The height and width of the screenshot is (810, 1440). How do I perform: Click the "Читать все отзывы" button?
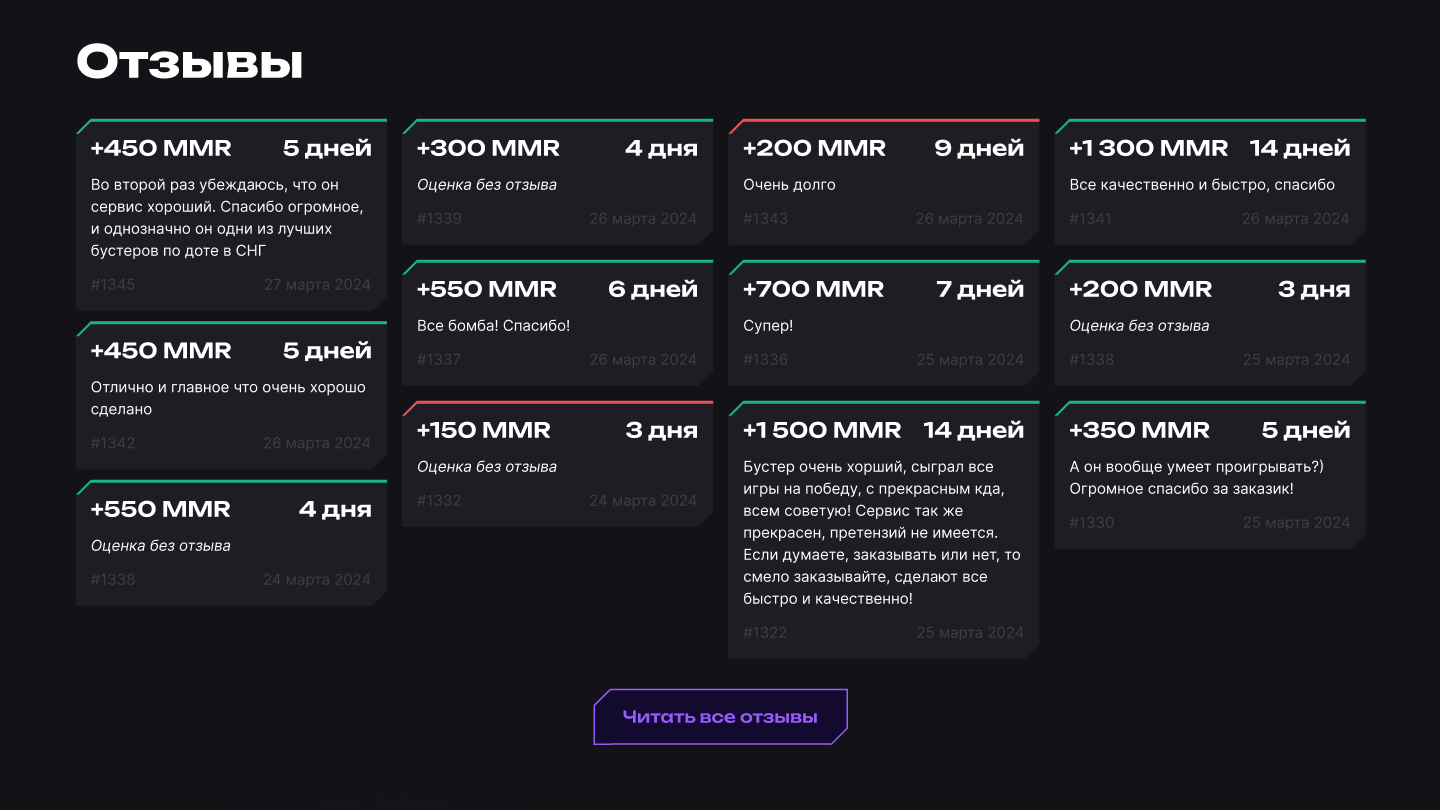pyautogui.click(x=720, y=717)
